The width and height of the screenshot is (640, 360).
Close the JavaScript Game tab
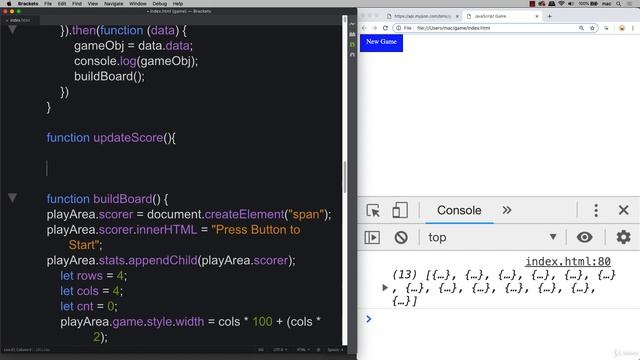click(x=537, y=16)
